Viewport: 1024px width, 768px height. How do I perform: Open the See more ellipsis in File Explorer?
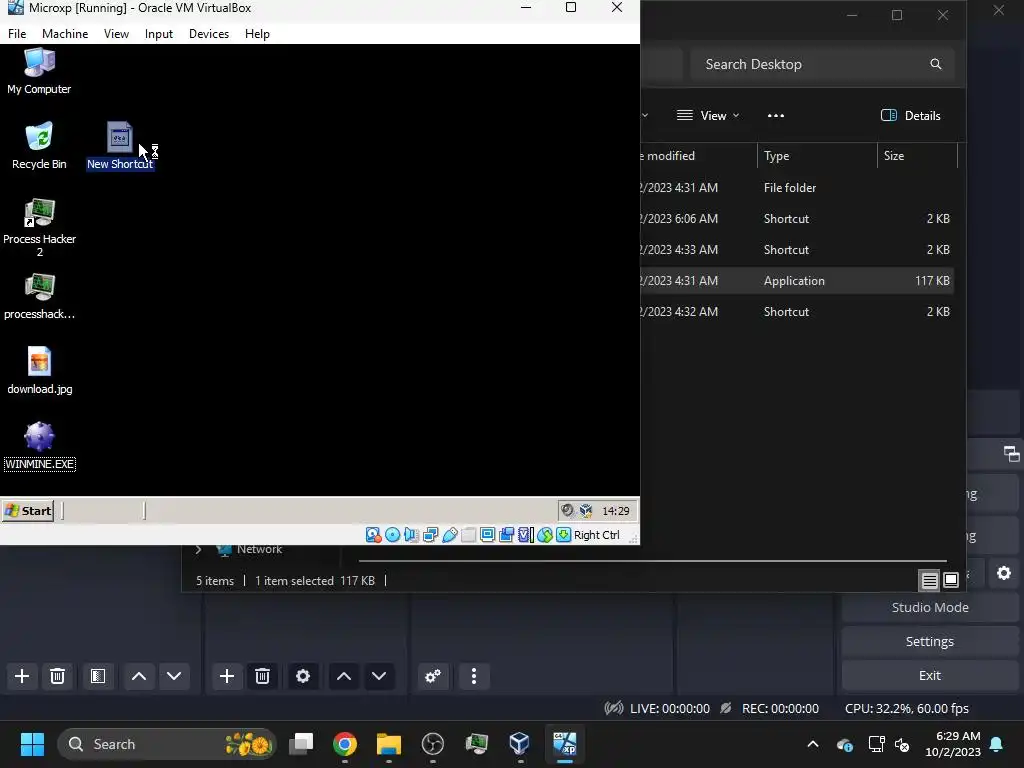(776, 116)
